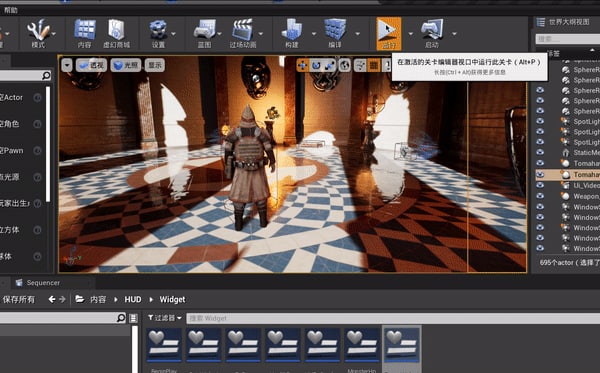Click the 设置 (Settings) toolbar icon
This screenshot has height=373, width=600.
point(158,33)
